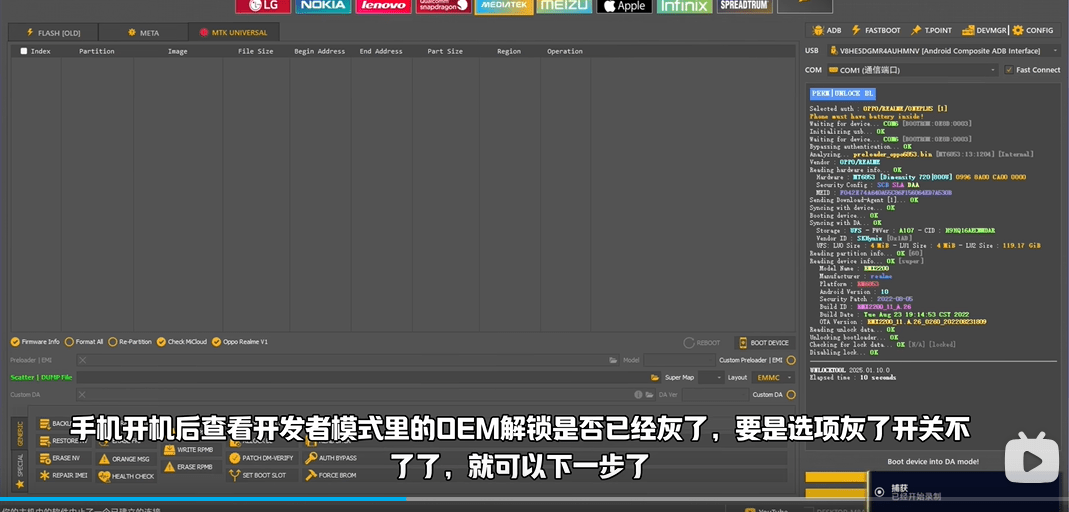
Task: Browse folder for Preloader EMI file
Action: [x=613, y=360]
